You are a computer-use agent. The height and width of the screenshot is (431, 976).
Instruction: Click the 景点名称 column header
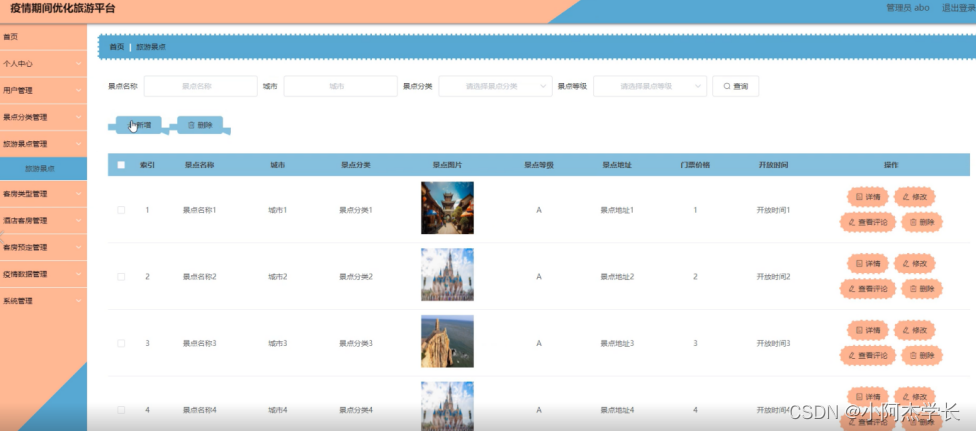click(x=199, y=165)
